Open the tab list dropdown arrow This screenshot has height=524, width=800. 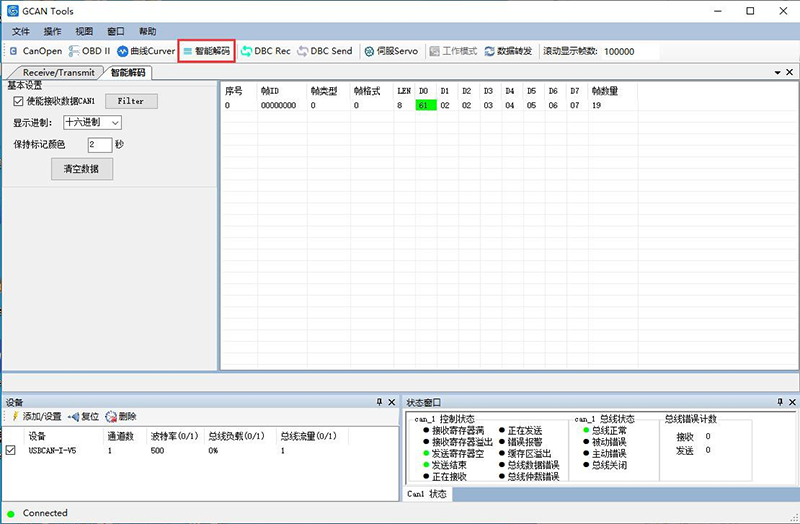click(x=776, y=73)
